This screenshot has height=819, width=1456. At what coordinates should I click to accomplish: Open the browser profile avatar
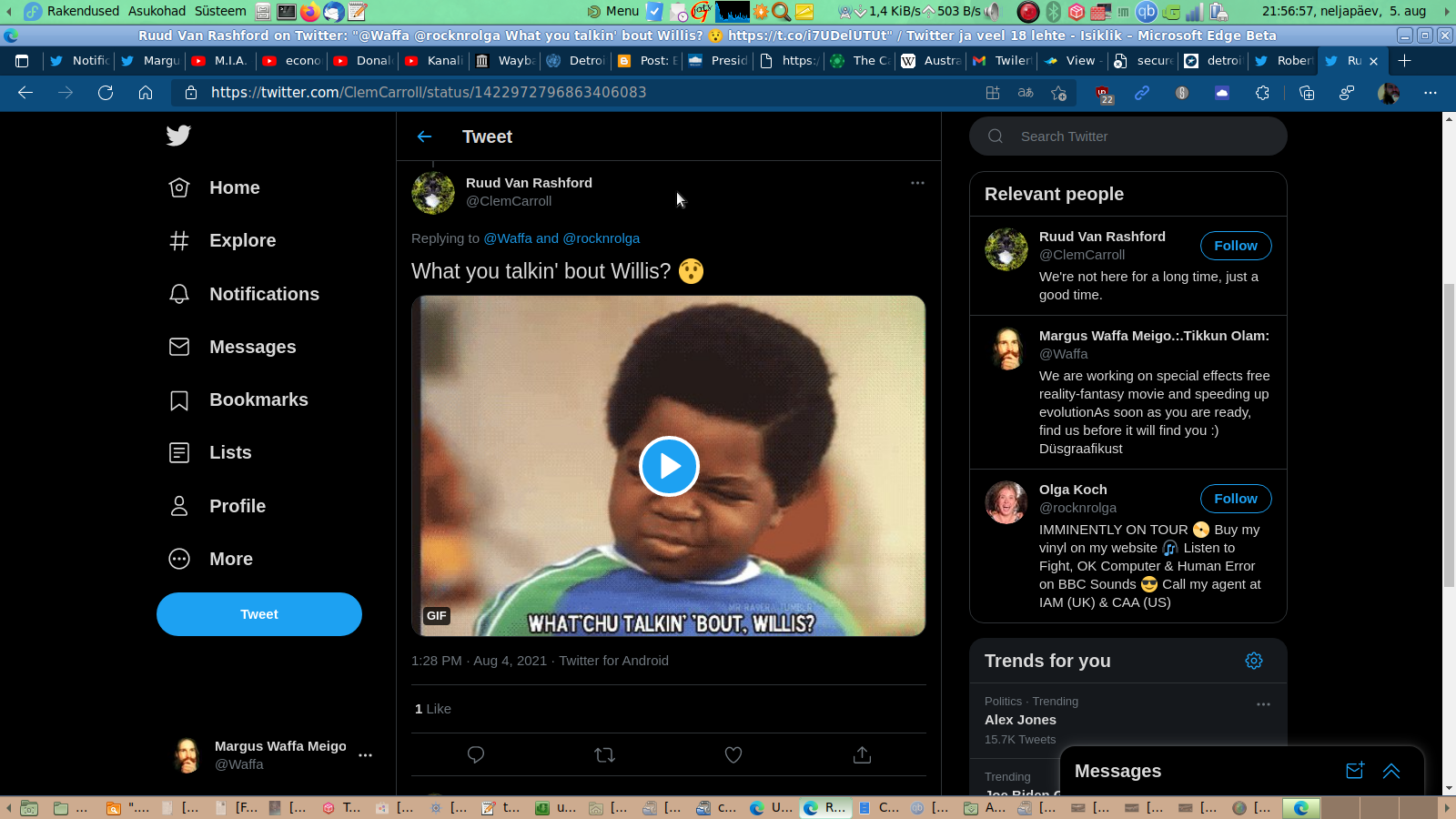point(1389,93)
